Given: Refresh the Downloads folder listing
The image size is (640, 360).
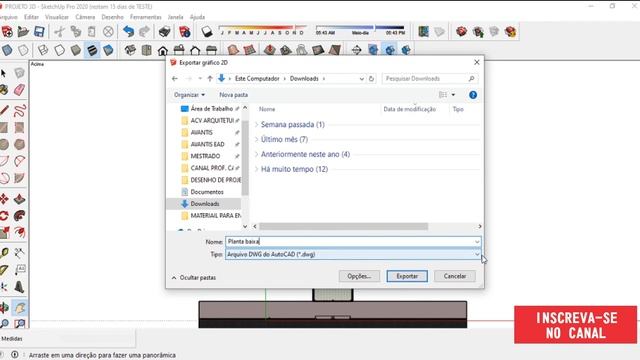Looking at the screenshot, I should (371, 79).
